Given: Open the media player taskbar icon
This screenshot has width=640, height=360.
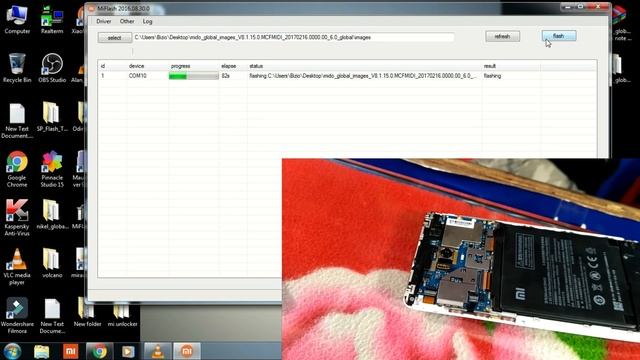Looking at the screenshot, I should point(128,351).
